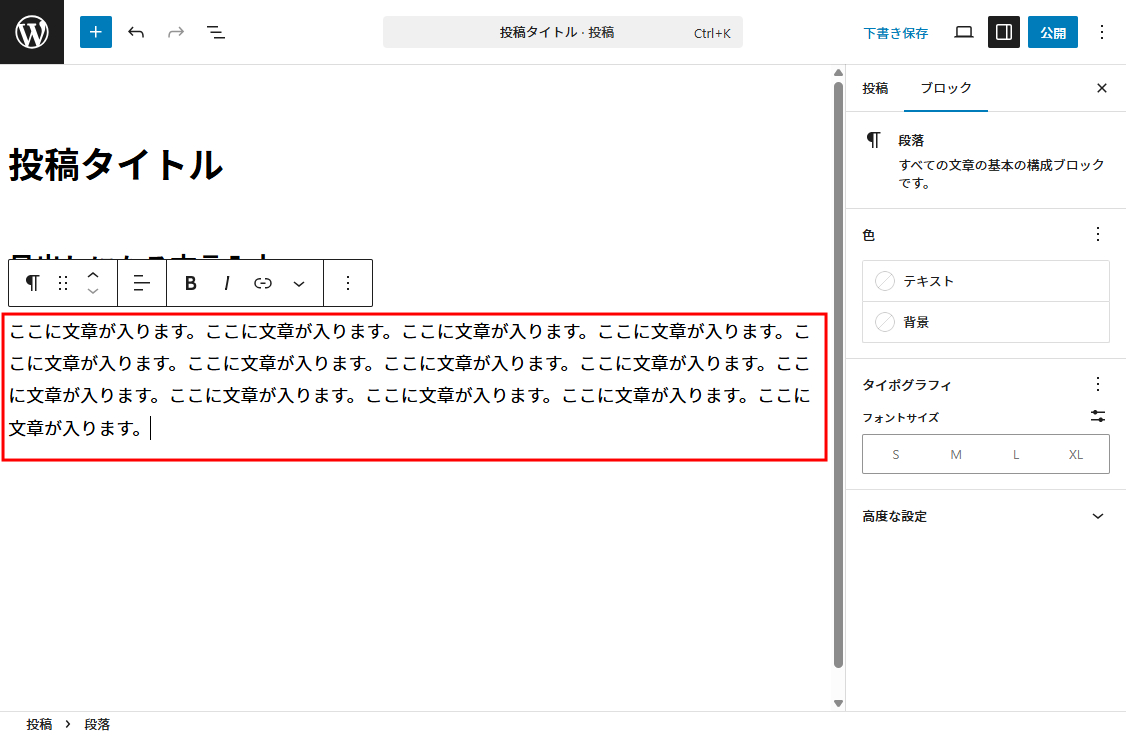Viewport: 1126px width, 736px height.
Task: Click 段落 in the breadcrumb footer
Action: (97, 724)
